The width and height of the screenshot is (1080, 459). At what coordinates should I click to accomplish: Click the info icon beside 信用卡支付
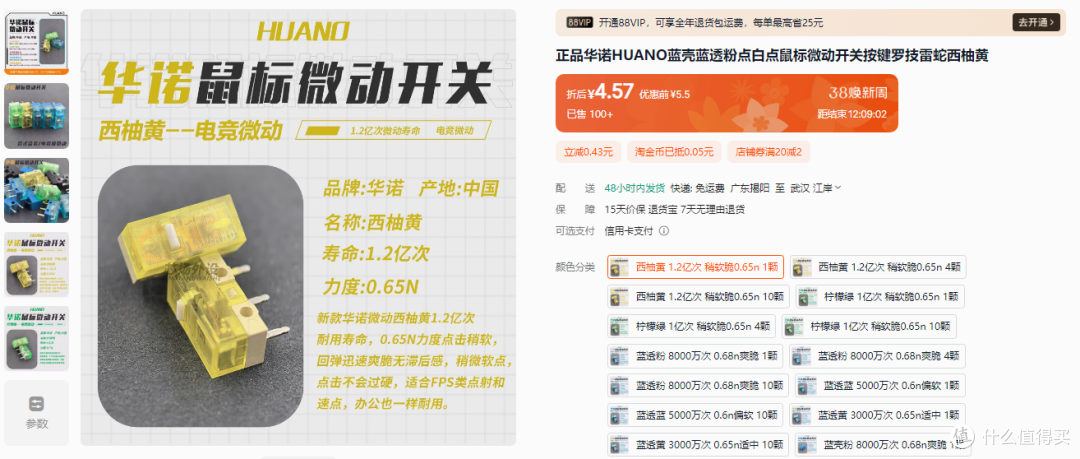point(664,232)
